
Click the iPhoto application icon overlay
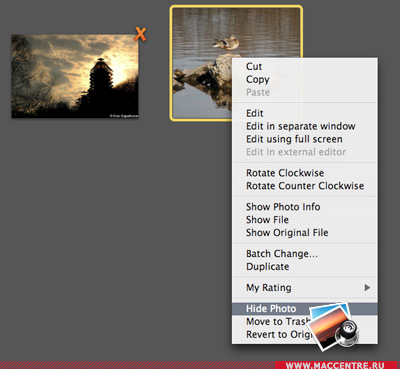[x=333, y=326]
